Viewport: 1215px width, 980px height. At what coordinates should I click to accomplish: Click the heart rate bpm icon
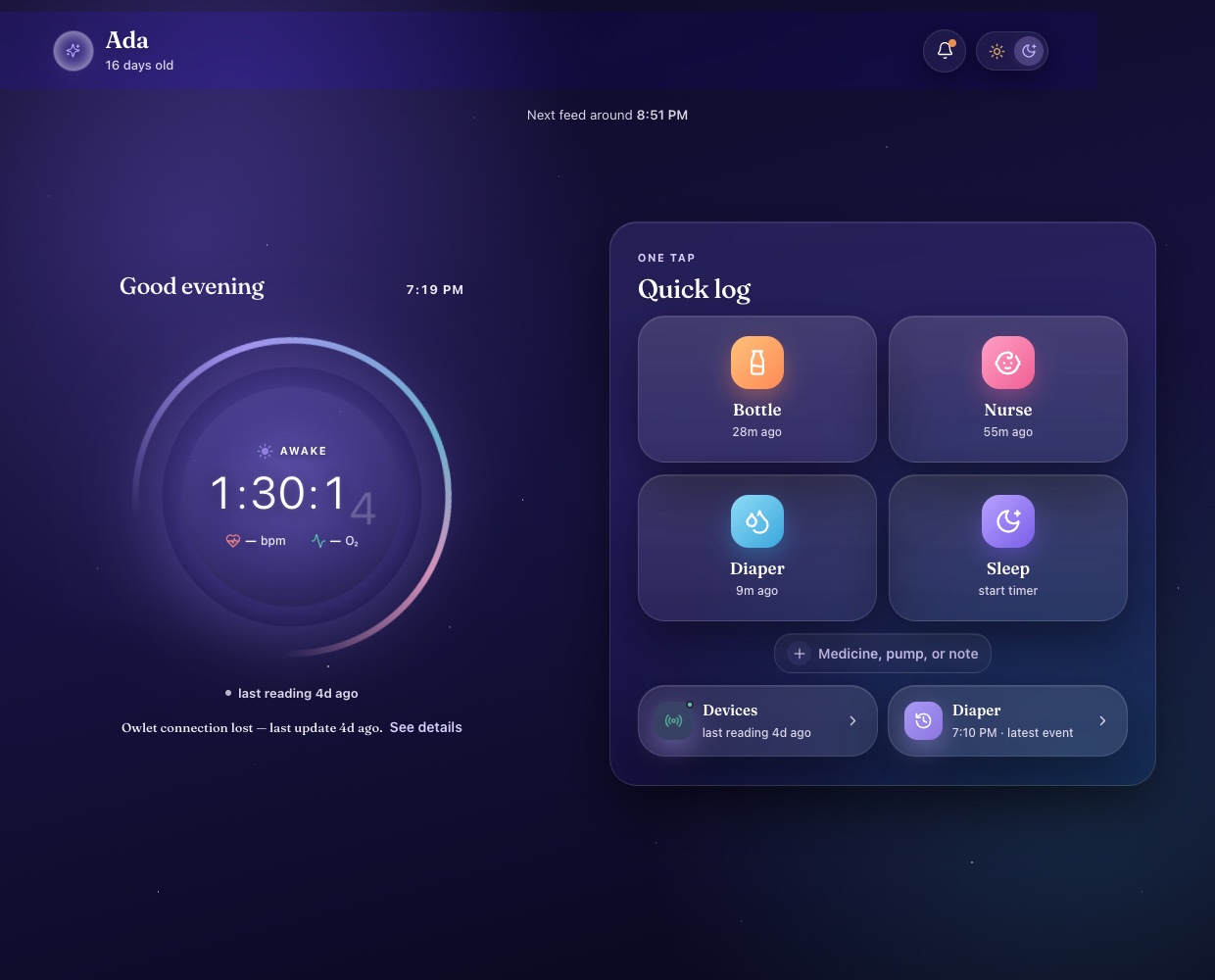[233, 541]
